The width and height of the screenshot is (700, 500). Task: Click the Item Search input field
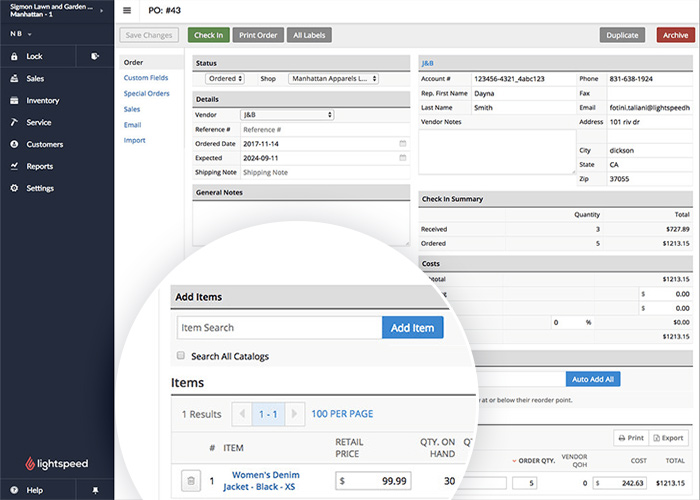[x=278, y=328]
